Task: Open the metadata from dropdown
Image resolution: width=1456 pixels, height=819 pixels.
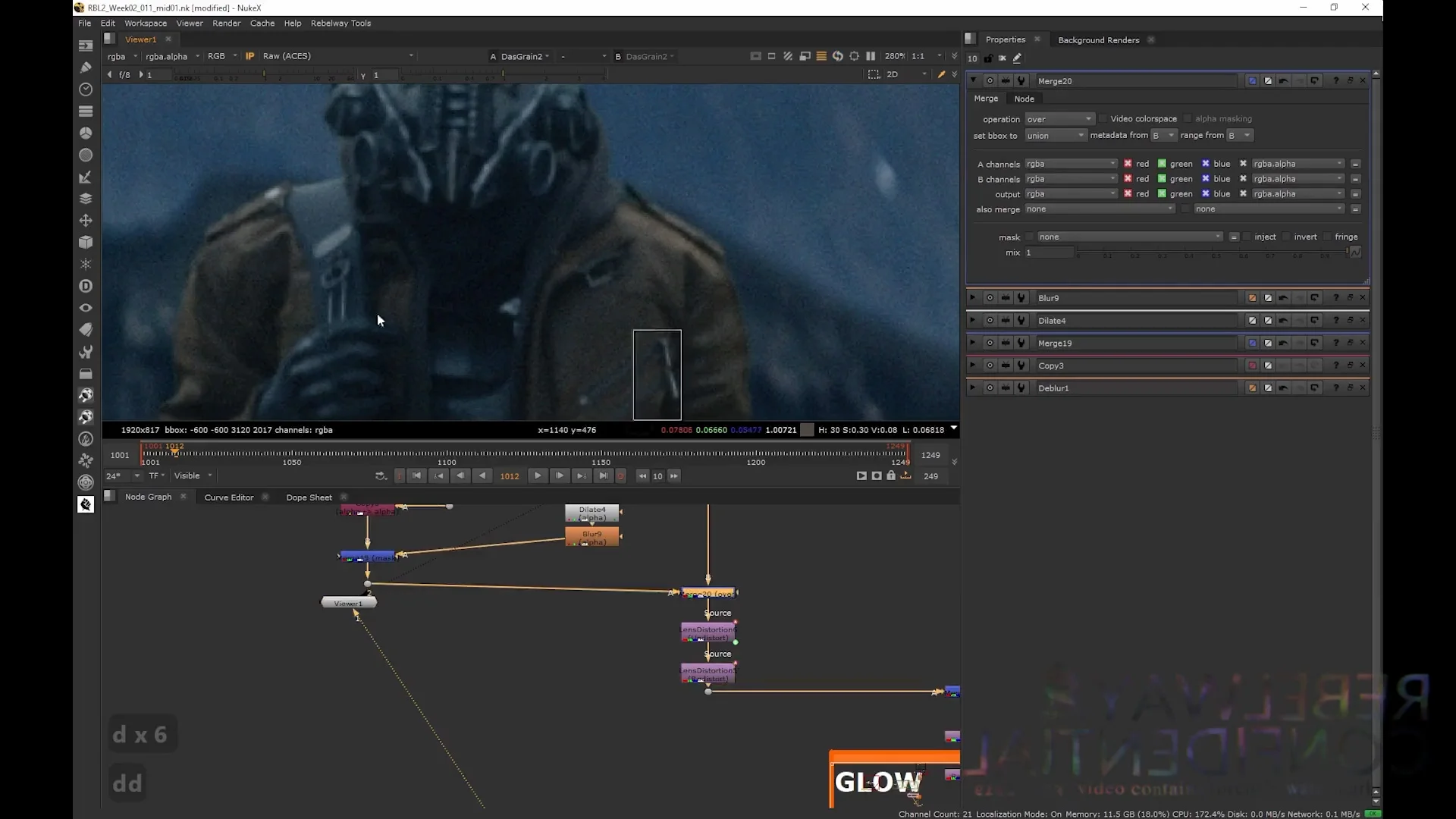Action: tap(1163, 136)
